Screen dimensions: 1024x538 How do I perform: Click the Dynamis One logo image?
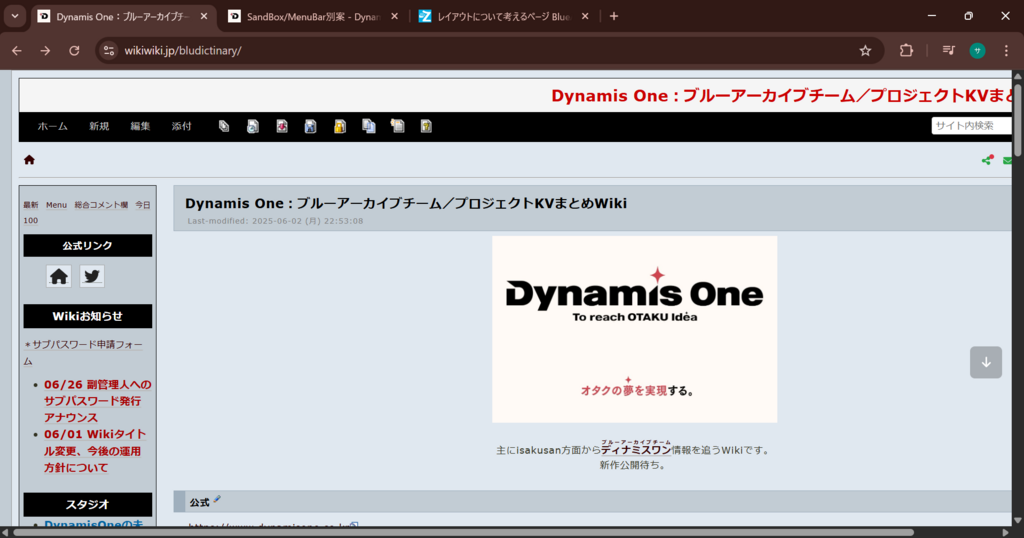tap(635, 329)
